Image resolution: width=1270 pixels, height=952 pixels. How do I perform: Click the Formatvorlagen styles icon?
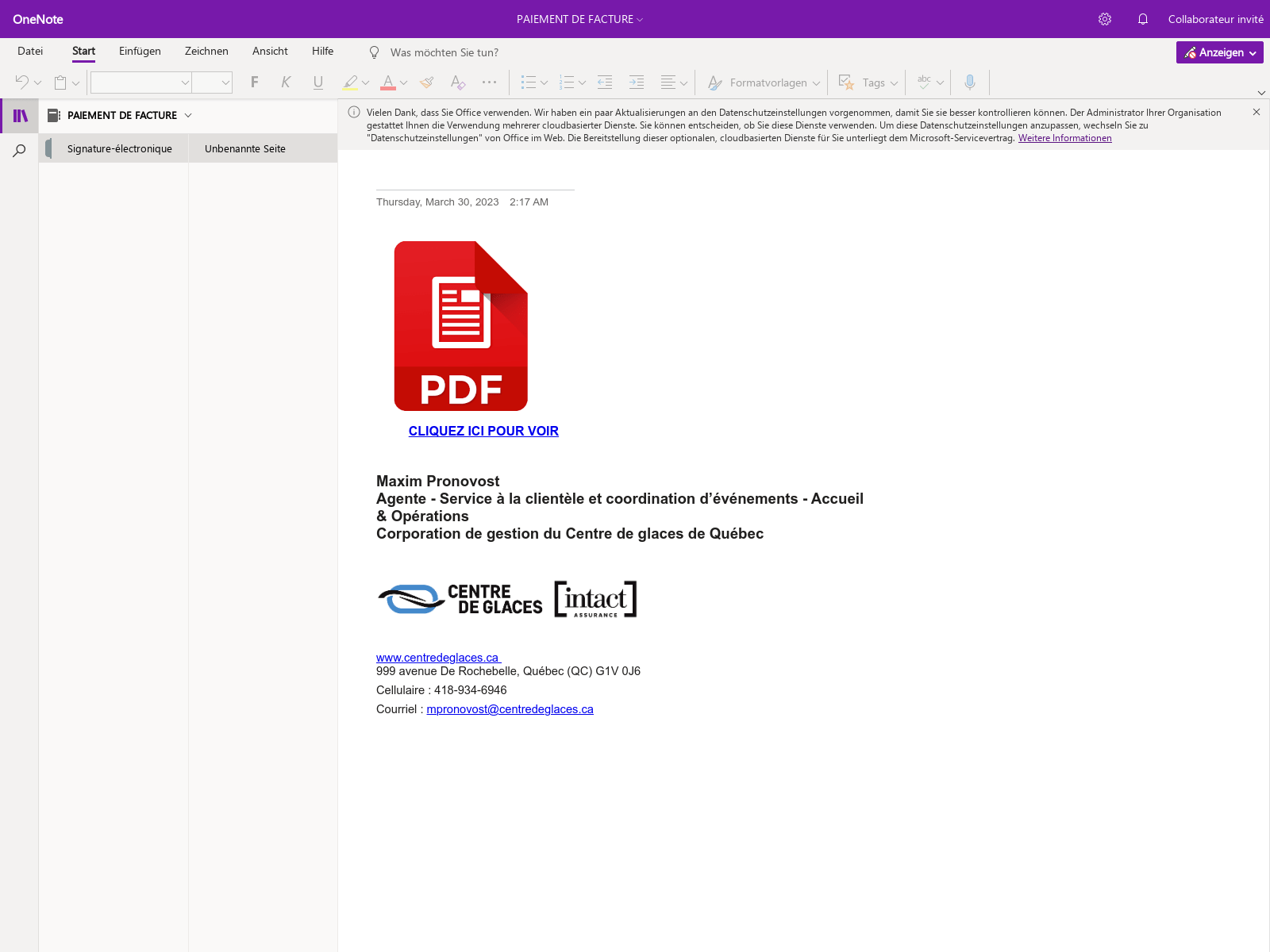(715, 83)
